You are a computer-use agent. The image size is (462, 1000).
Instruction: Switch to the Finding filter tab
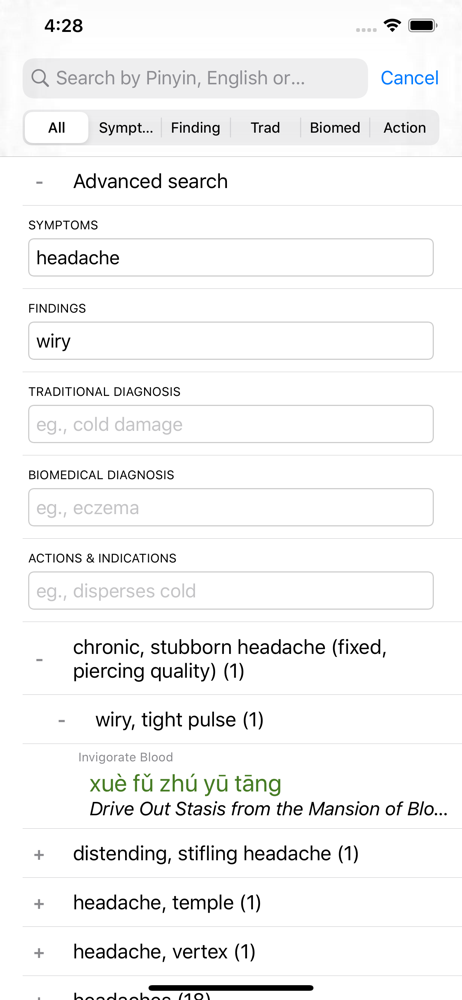[x=195, y=128]
